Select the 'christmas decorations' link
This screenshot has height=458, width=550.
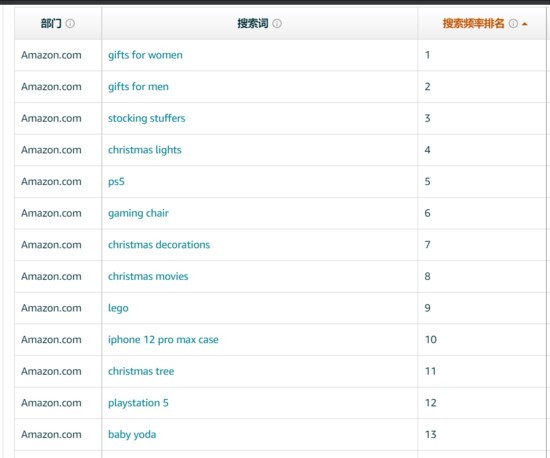coord(159,244)
